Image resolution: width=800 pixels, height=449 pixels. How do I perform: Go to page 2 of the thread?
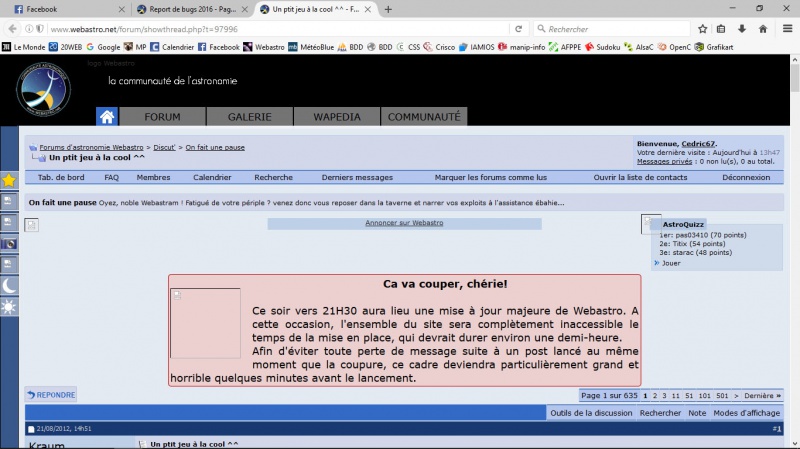655,395
